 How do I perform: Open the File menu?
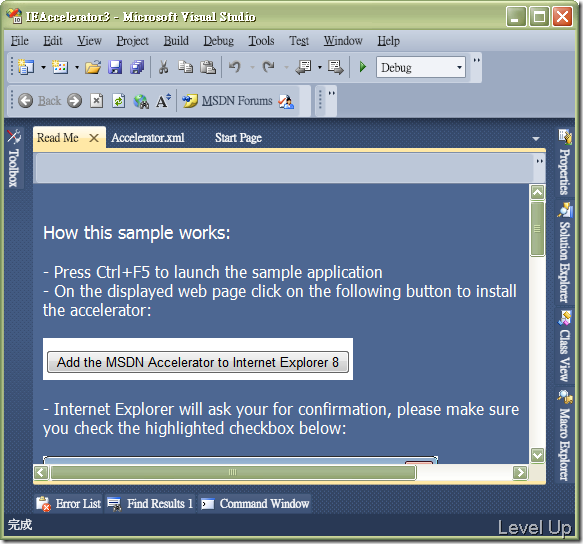tap(20, 41)
